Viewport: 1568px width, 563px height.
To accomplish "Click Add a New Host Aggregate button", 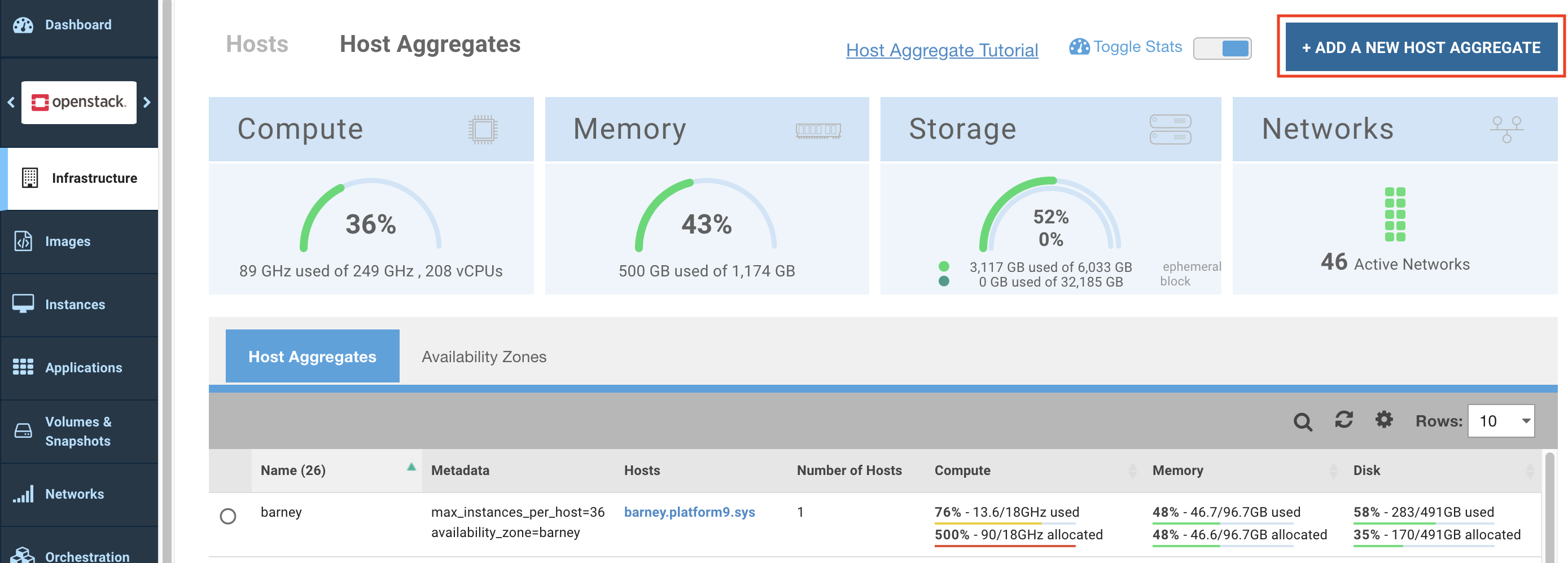I will coord(1421,47).
